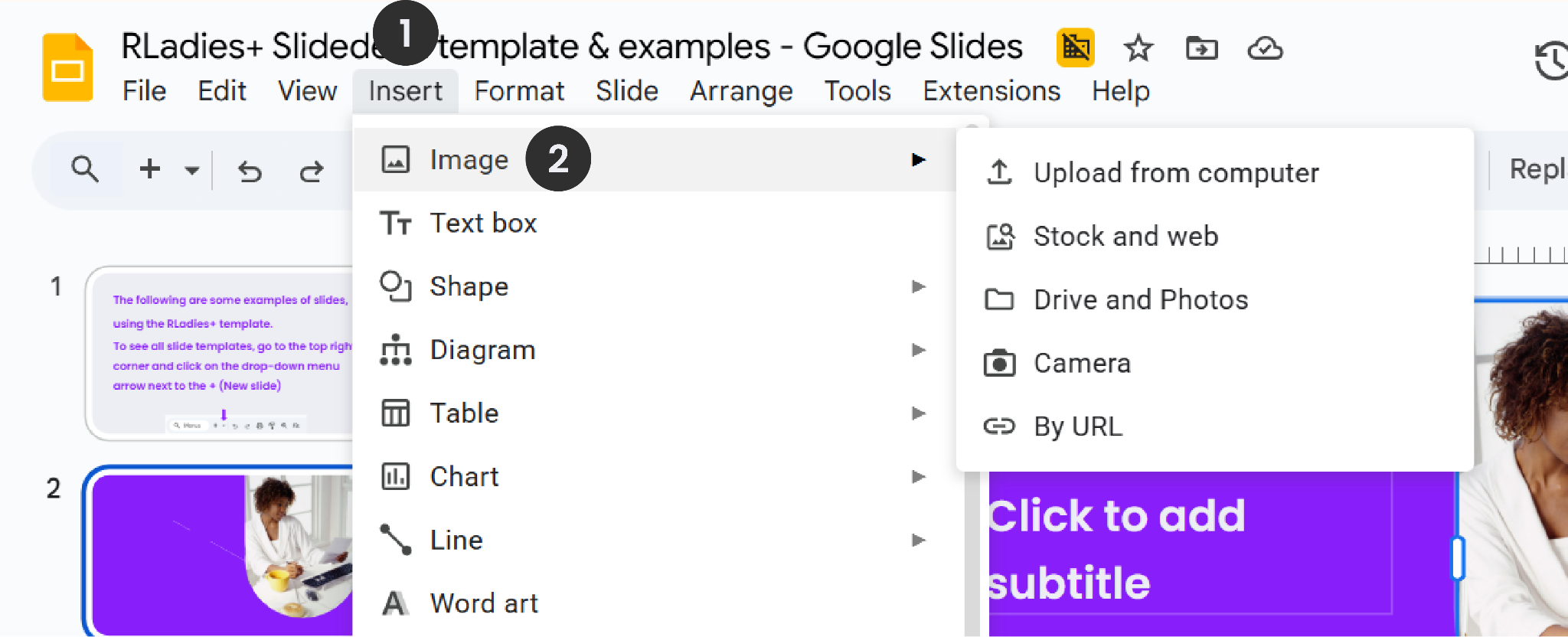This screenshot has width=1568, height=637.
Task: Select slide 1 thumbnail
Action: click(x=220, y=353)
